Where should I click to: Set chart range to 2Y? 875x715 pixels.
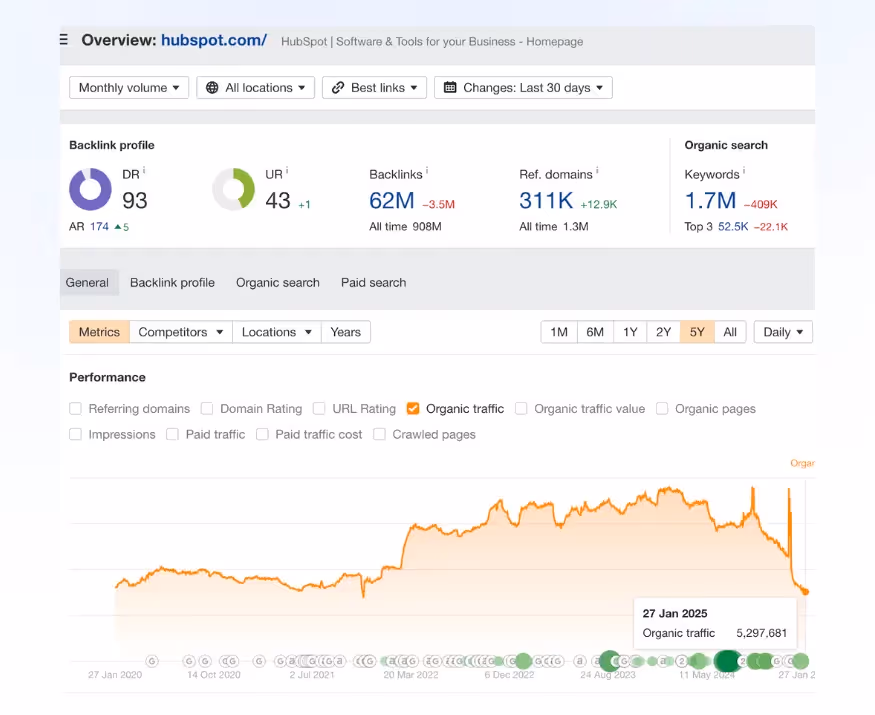click(664, 332)
